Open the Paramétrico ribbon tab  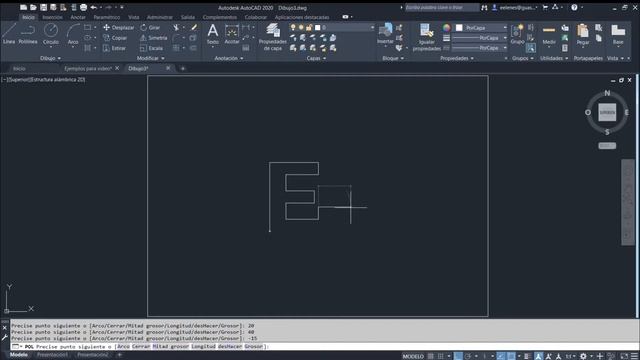(107, 17)
